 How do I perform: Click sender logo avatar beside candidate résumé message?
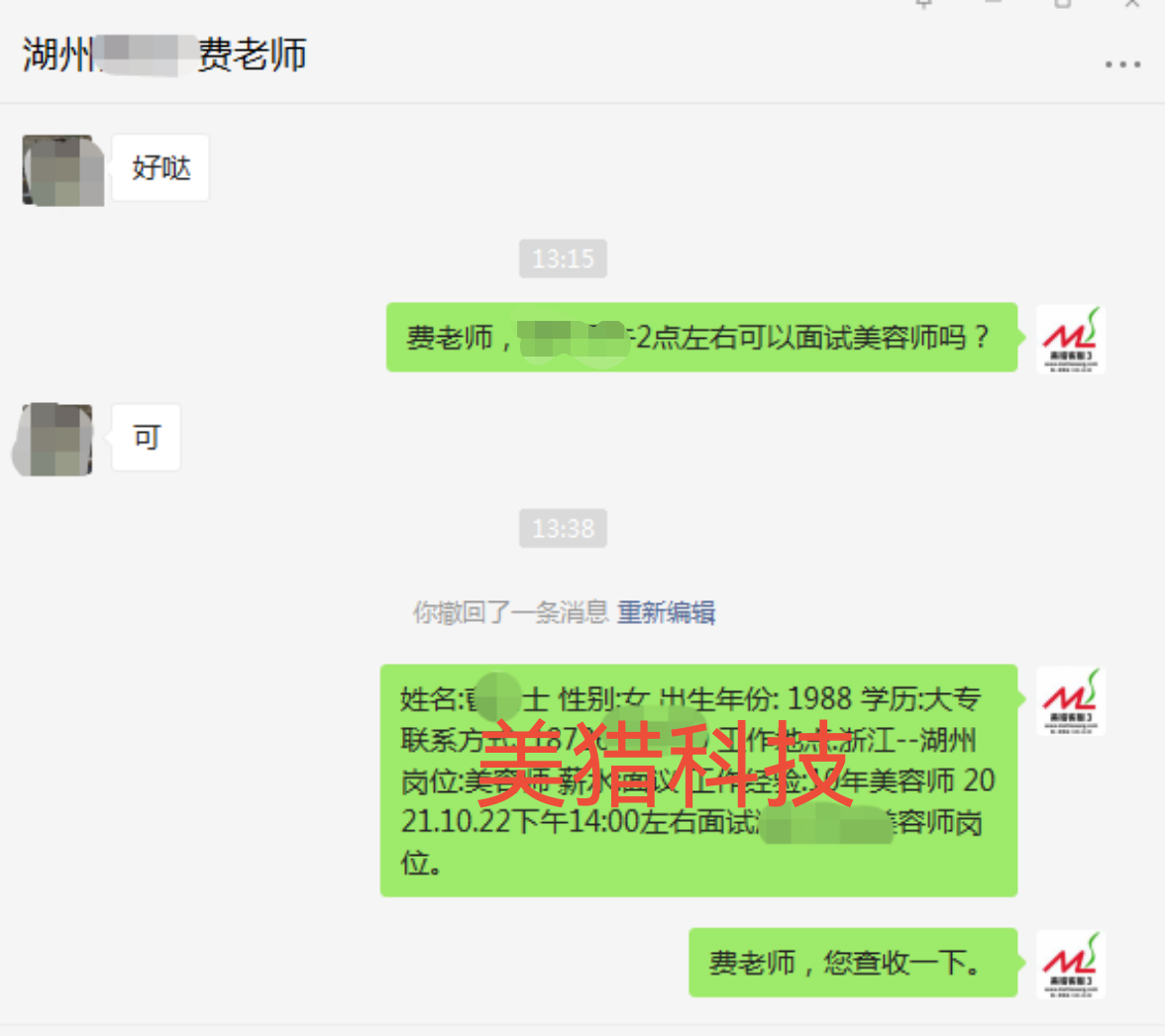tap(1071, 701)
